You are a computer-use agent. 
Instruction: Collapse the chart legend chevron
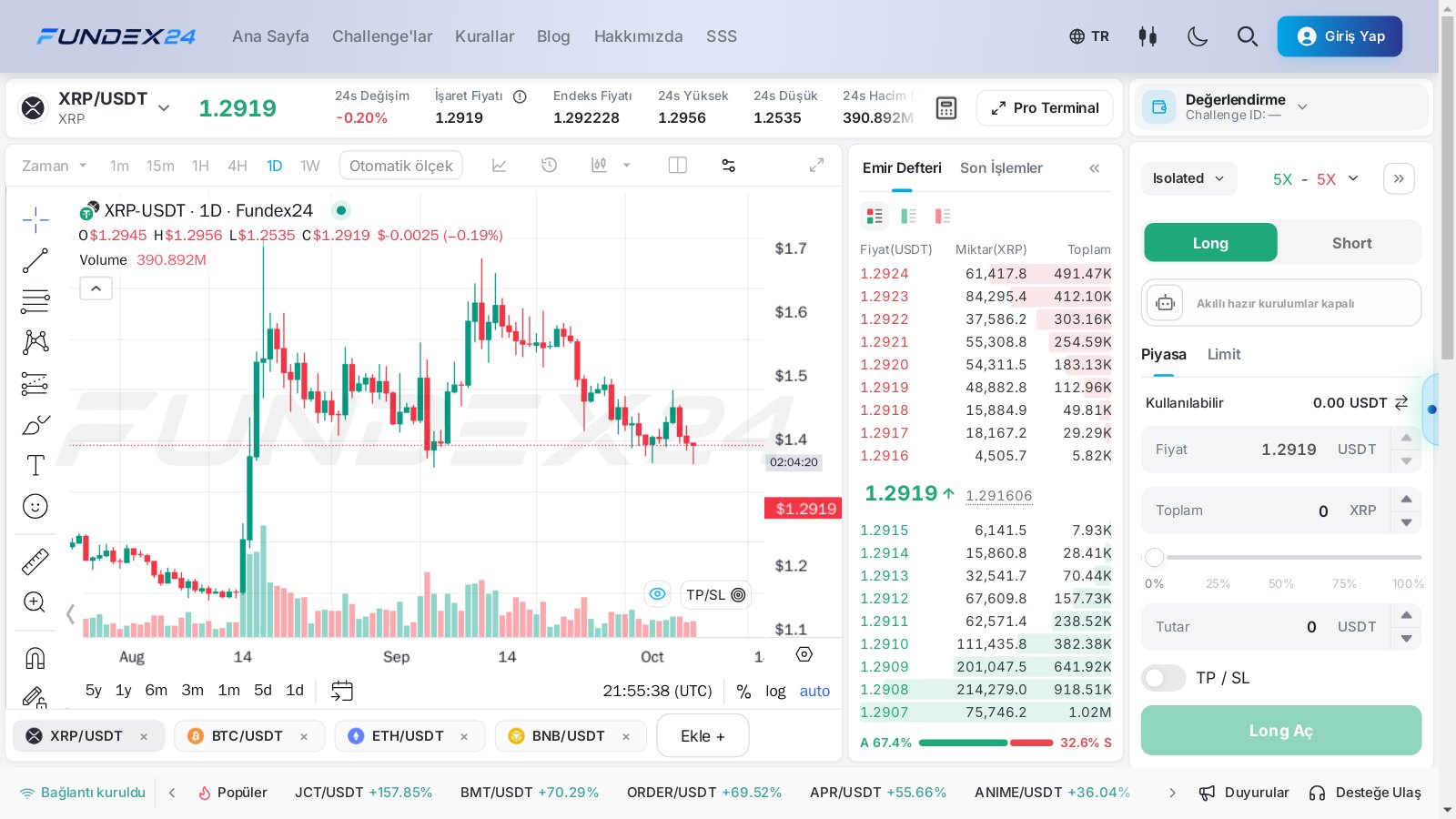[x=96, y=288]
